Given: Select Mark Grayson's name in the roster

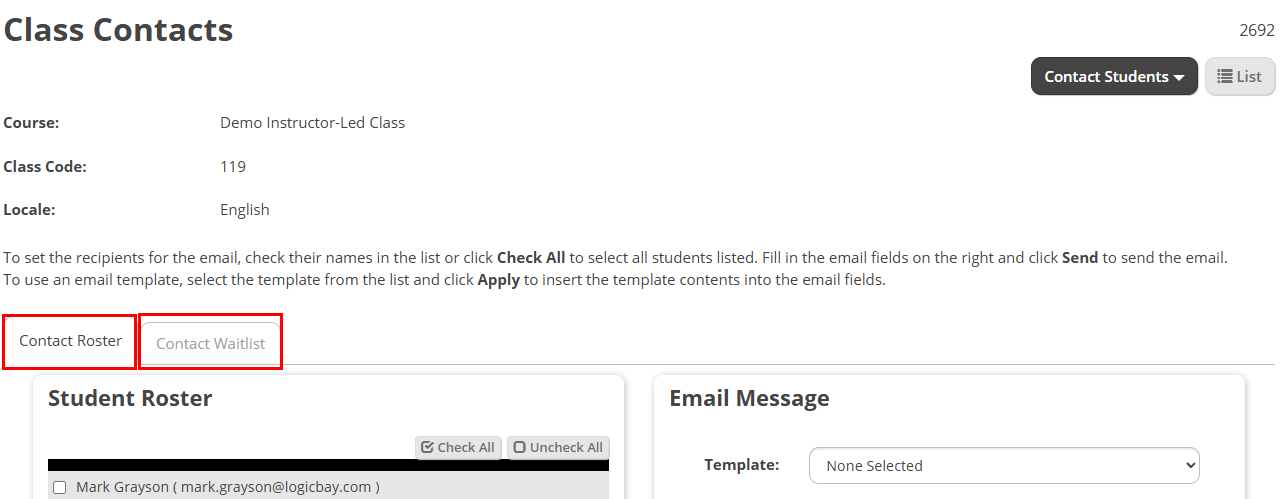Looking at the screenshot, I should [124, 488].
